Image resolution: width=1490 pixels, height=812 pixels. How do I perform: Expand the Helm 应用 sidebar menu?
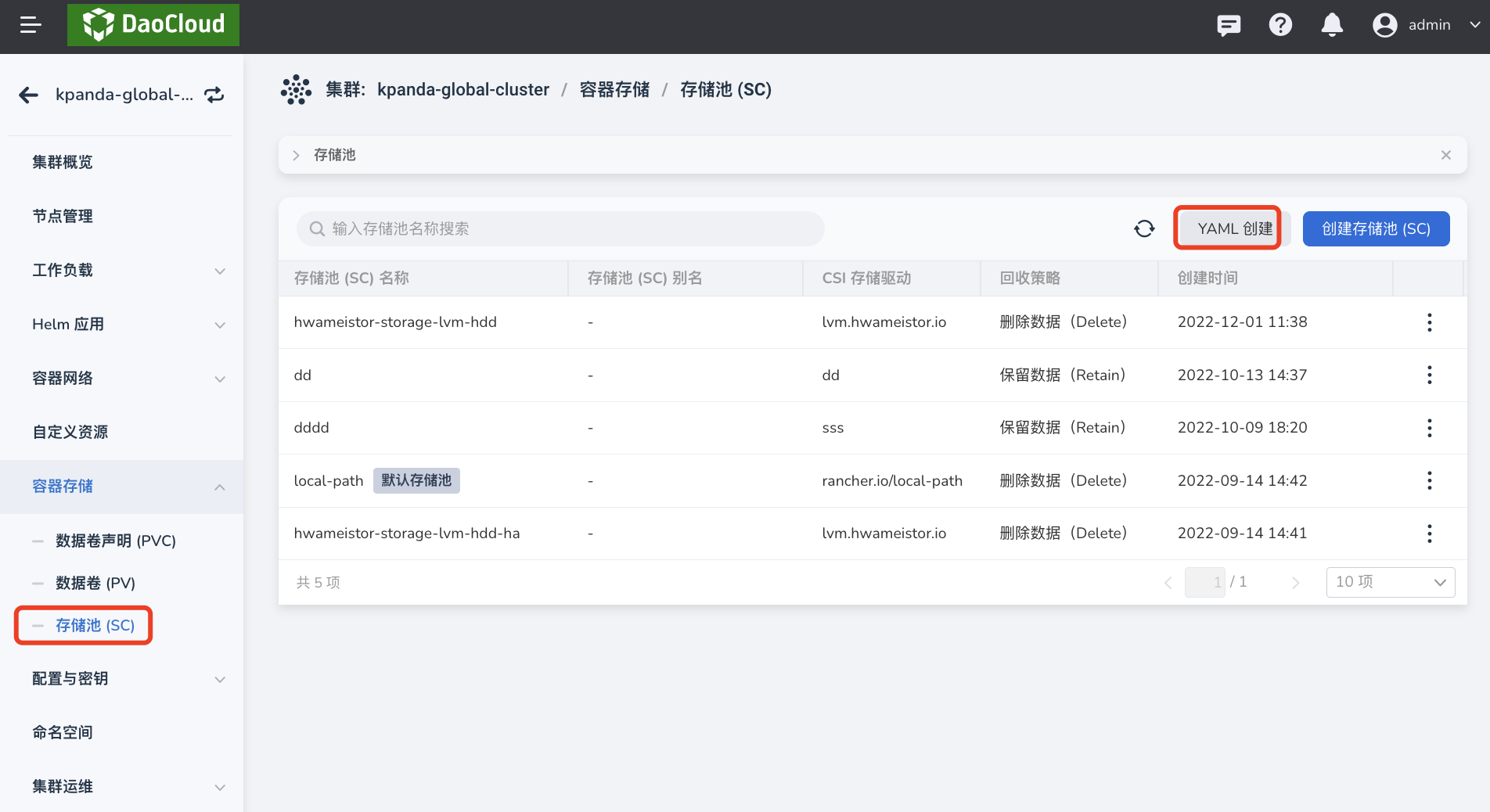pos(121,325)
